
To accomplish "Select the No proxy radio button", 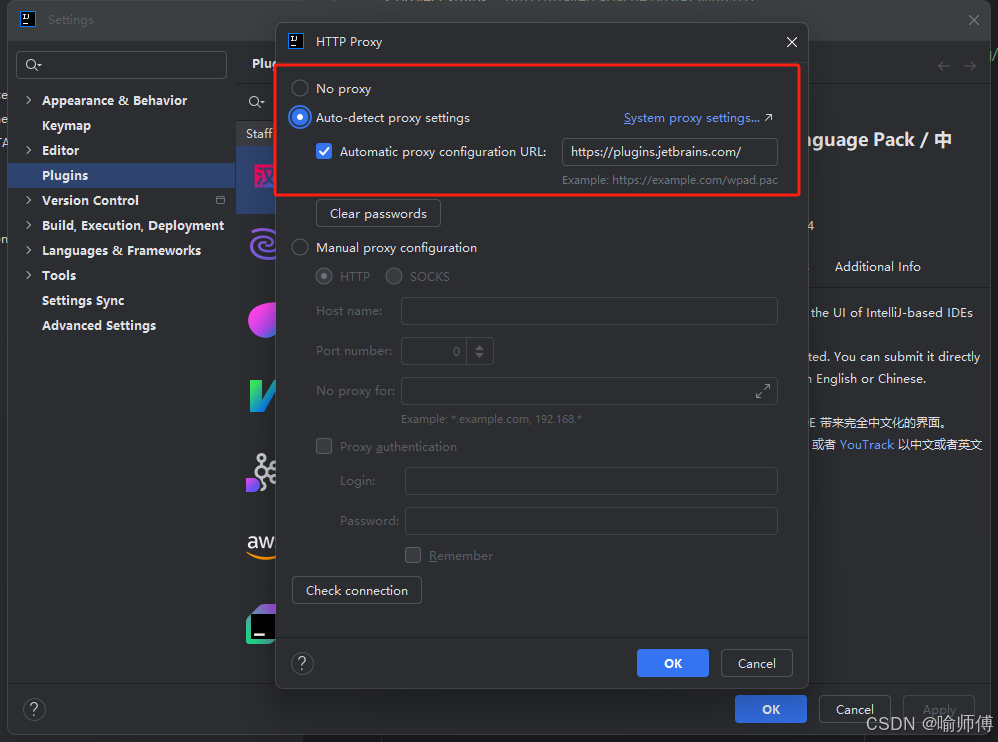I will pyautogui.click(x=300, y=88).
